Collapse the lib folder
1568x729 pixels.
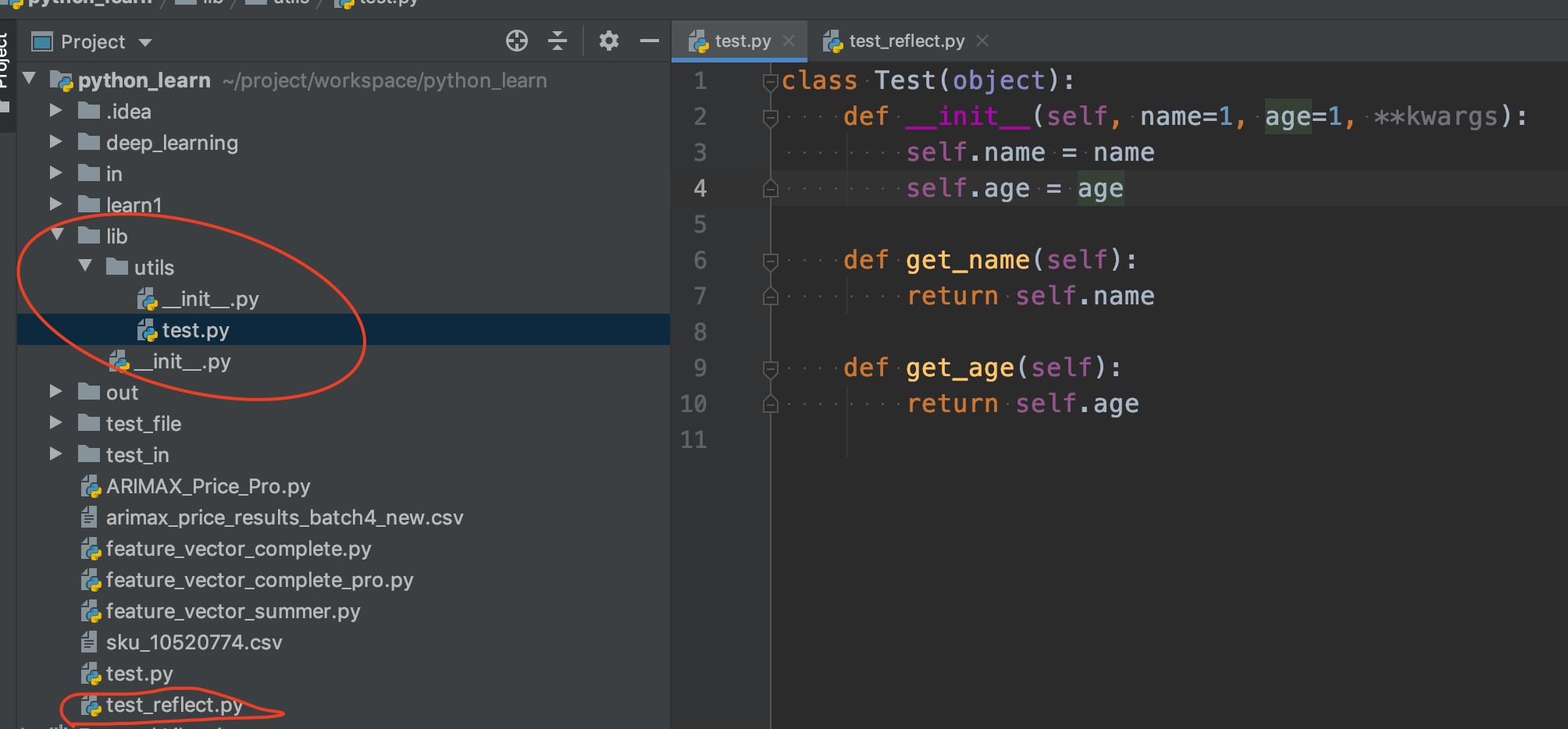click(x=56, y=235)
